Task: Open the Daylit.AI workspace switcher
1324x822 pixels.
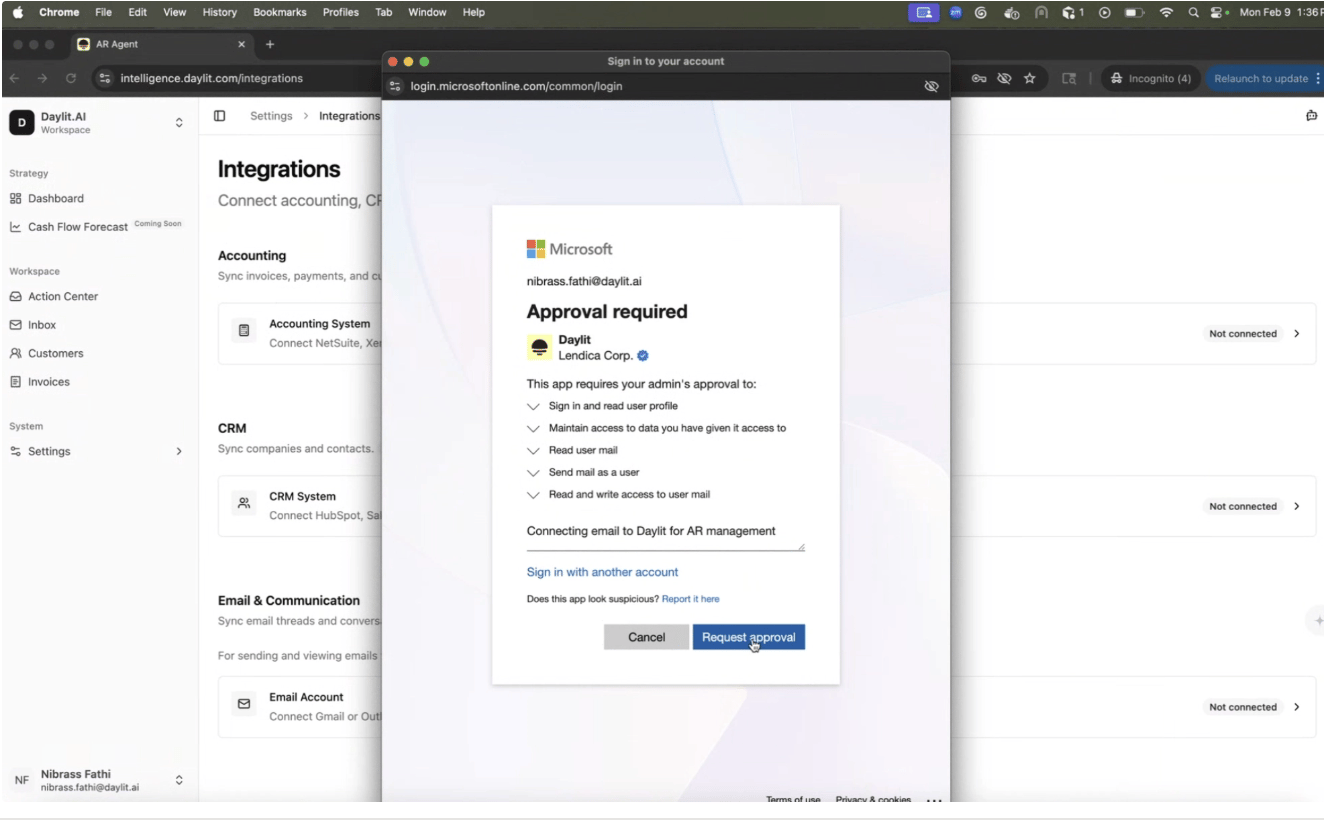Action: coord(99,122)
